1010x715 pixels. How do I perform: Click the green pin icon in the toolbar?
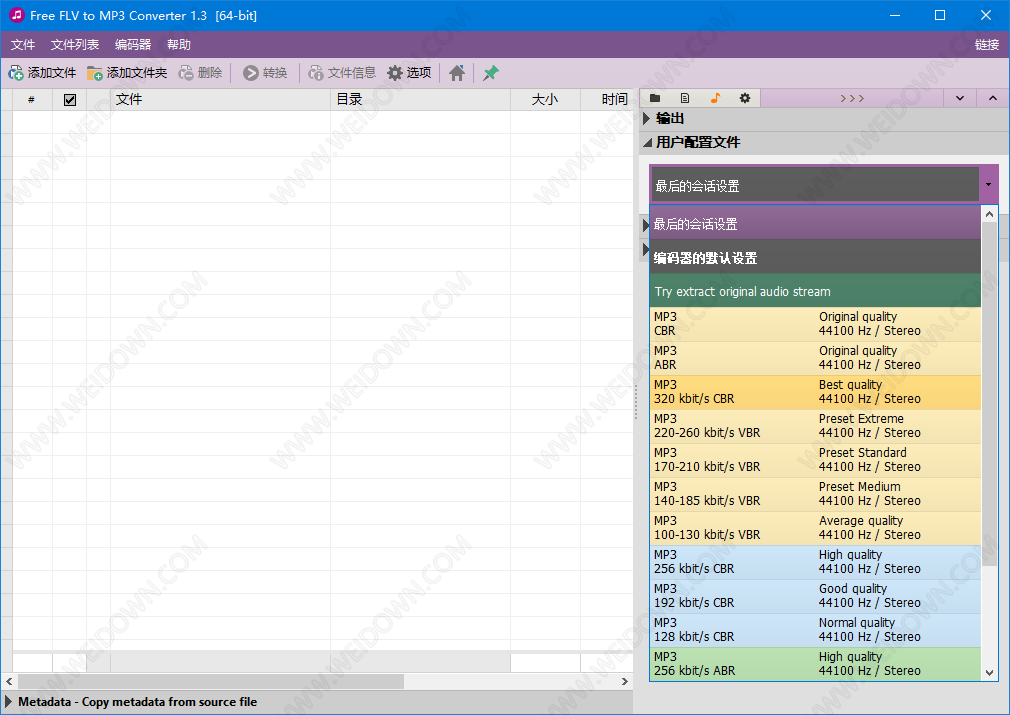click(x=491, y=73)
